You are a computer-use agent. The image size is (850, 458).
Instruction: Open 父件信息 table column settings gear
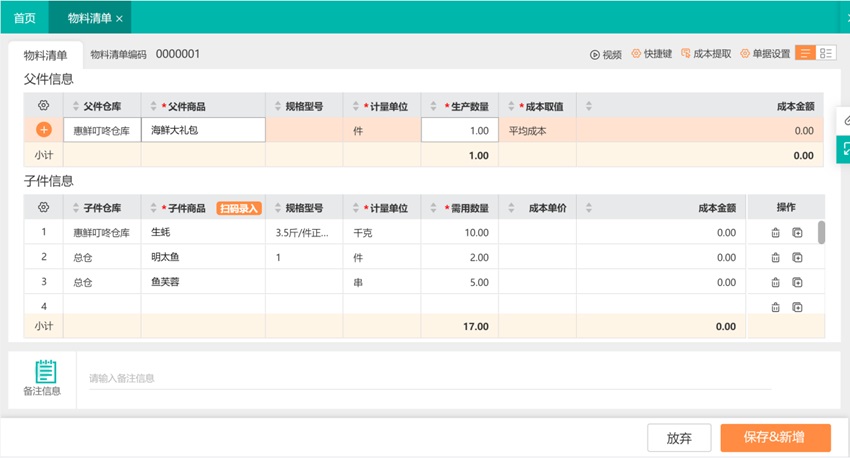tap(43, 105)
